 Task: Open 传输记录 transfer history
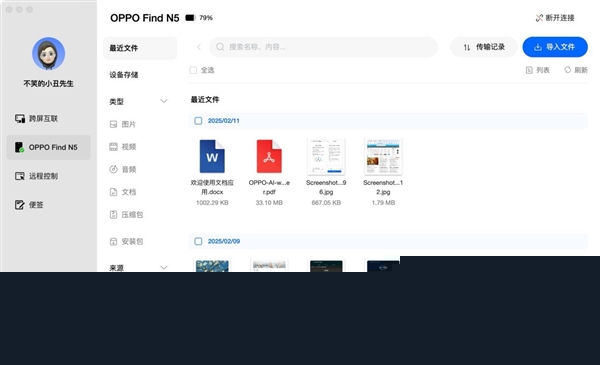484,47
